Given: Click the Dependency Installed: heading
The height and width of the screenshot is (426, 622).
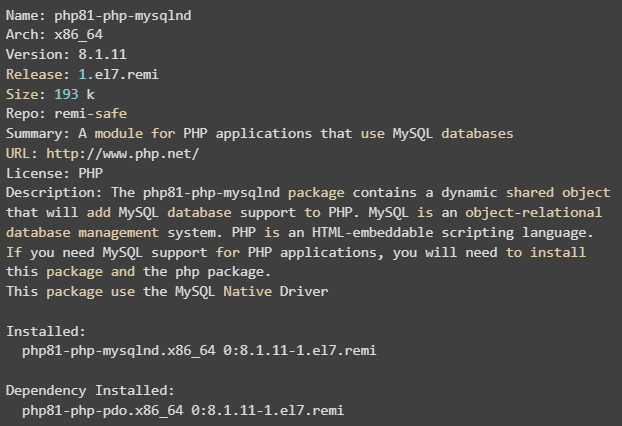Looking at the screenshot, I should click(x=90, y=391).
